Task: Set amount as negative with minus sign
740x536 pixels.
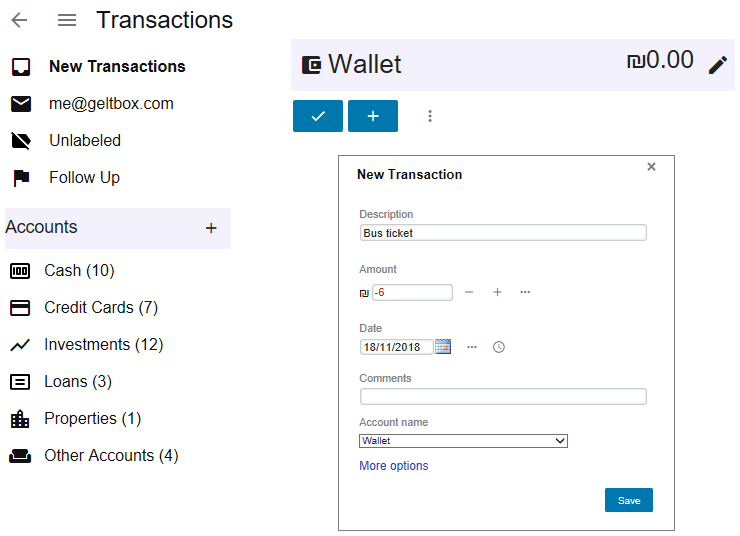Action: (469, 292)
